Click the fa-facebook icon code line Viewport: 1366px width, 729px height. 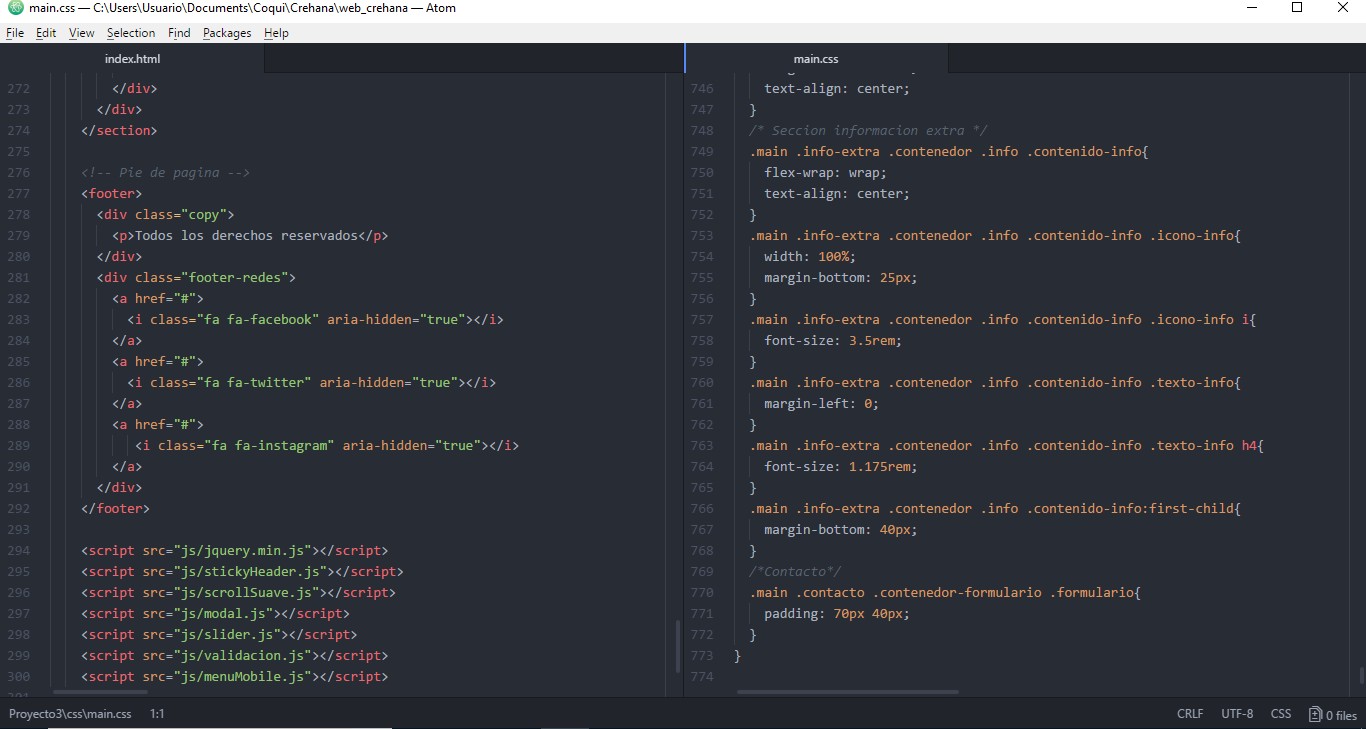click(x=315, y=319)
